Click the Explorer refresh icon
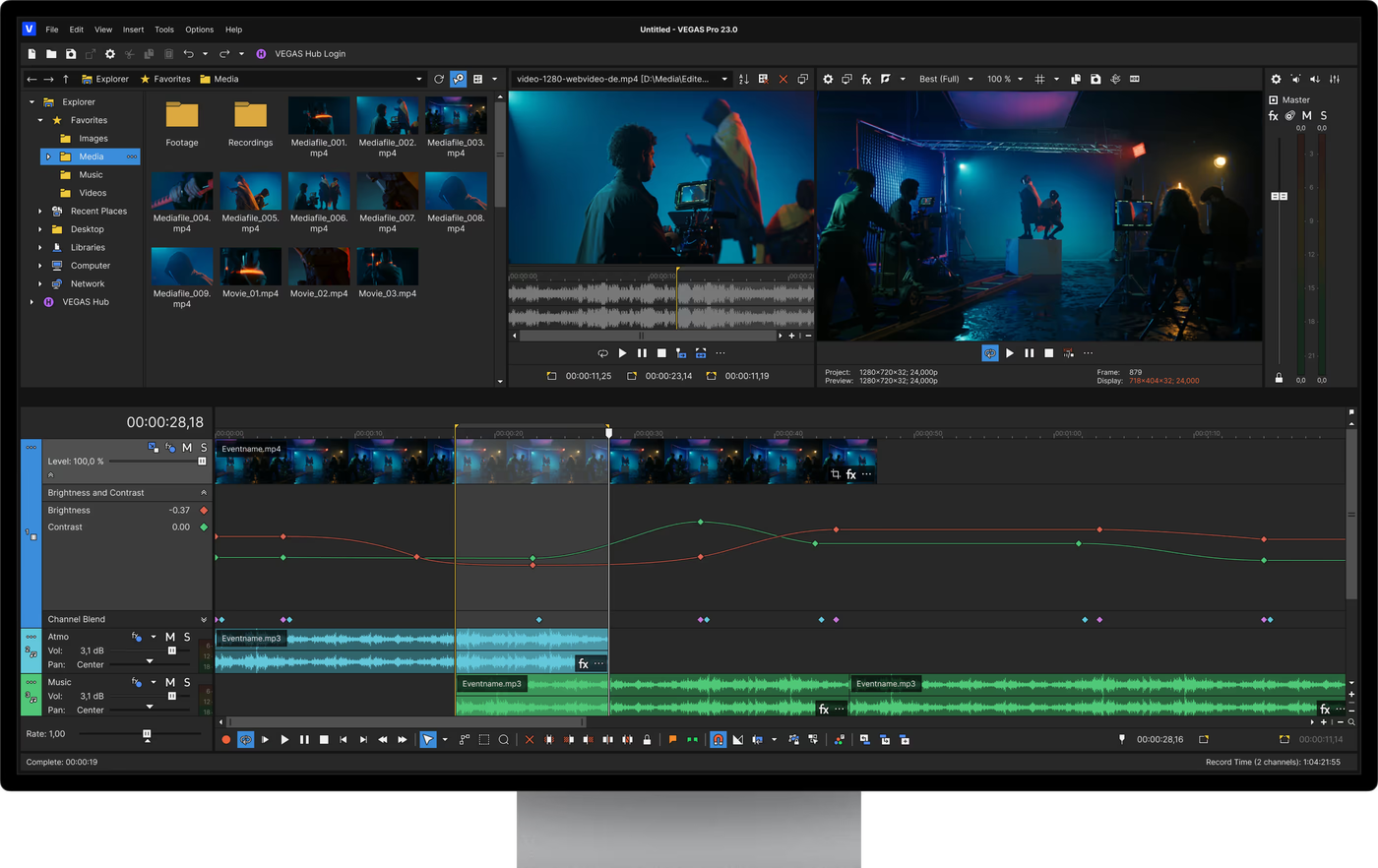 (x=439, y=79)
